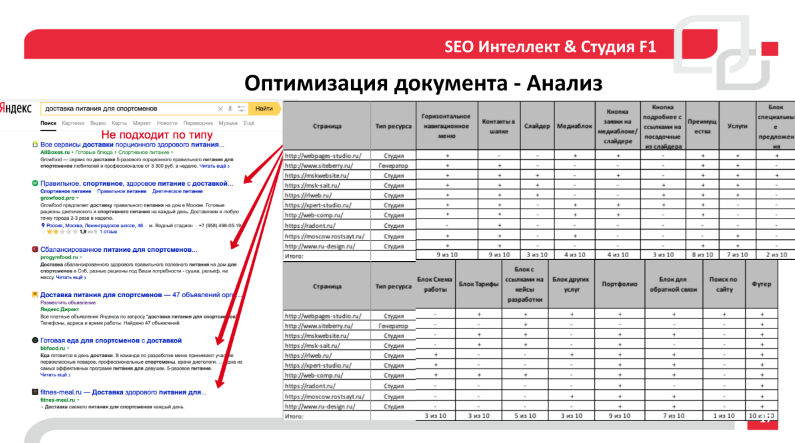Image resolution: width=795 pixels, height=443 pixels.
Task: Clear the search query with the X icon
Action: coord(220,108)
